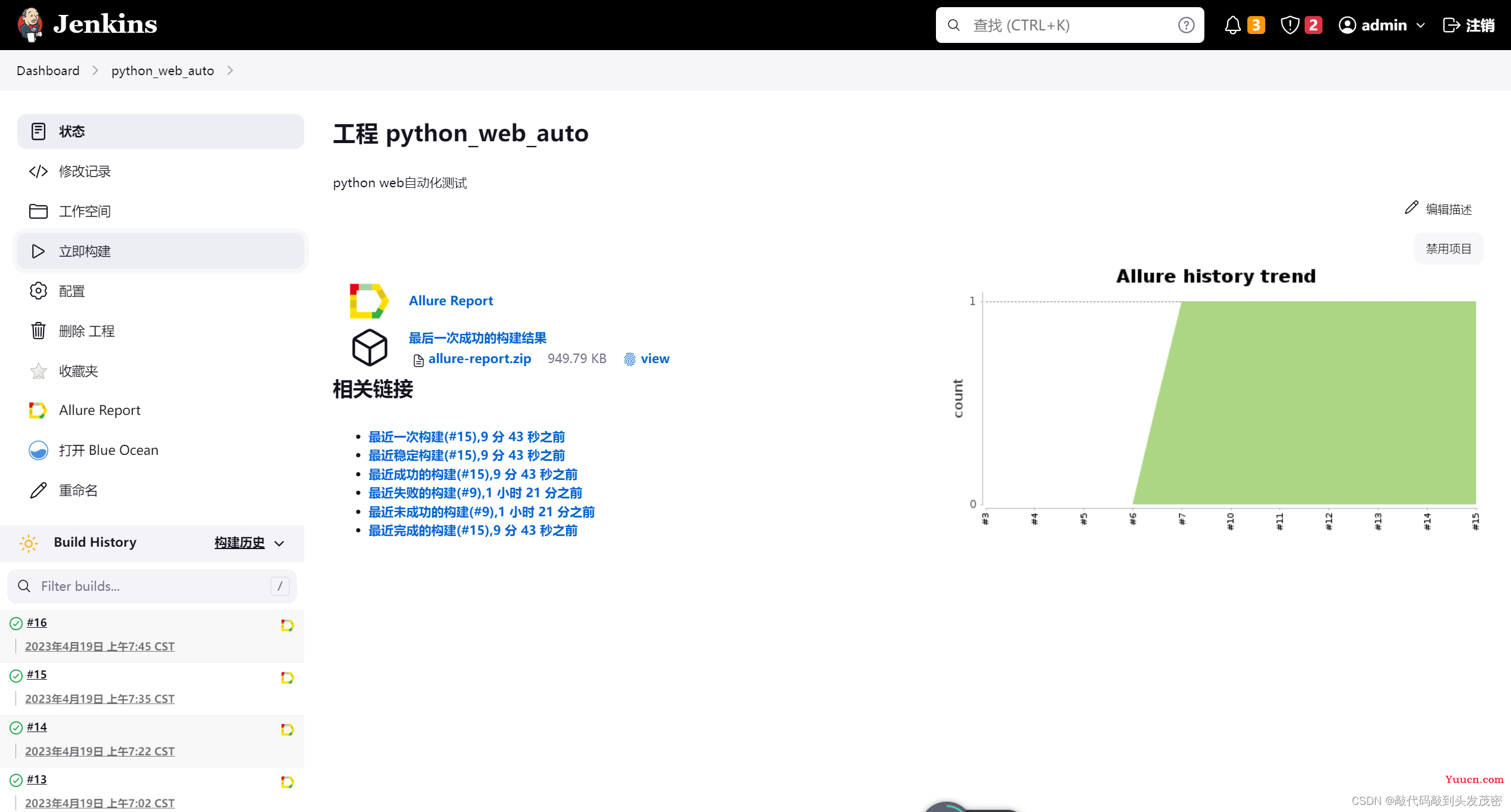Click the Allure Report icon

pyautogui.click(x=37, y=410)
